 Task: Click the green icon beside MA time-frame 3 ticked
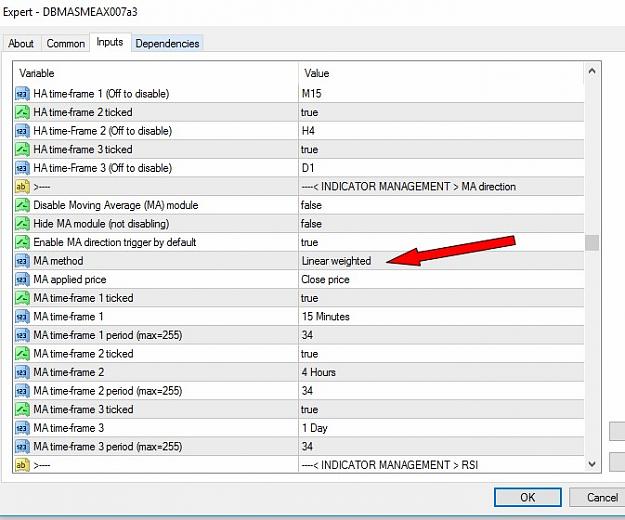22,409
